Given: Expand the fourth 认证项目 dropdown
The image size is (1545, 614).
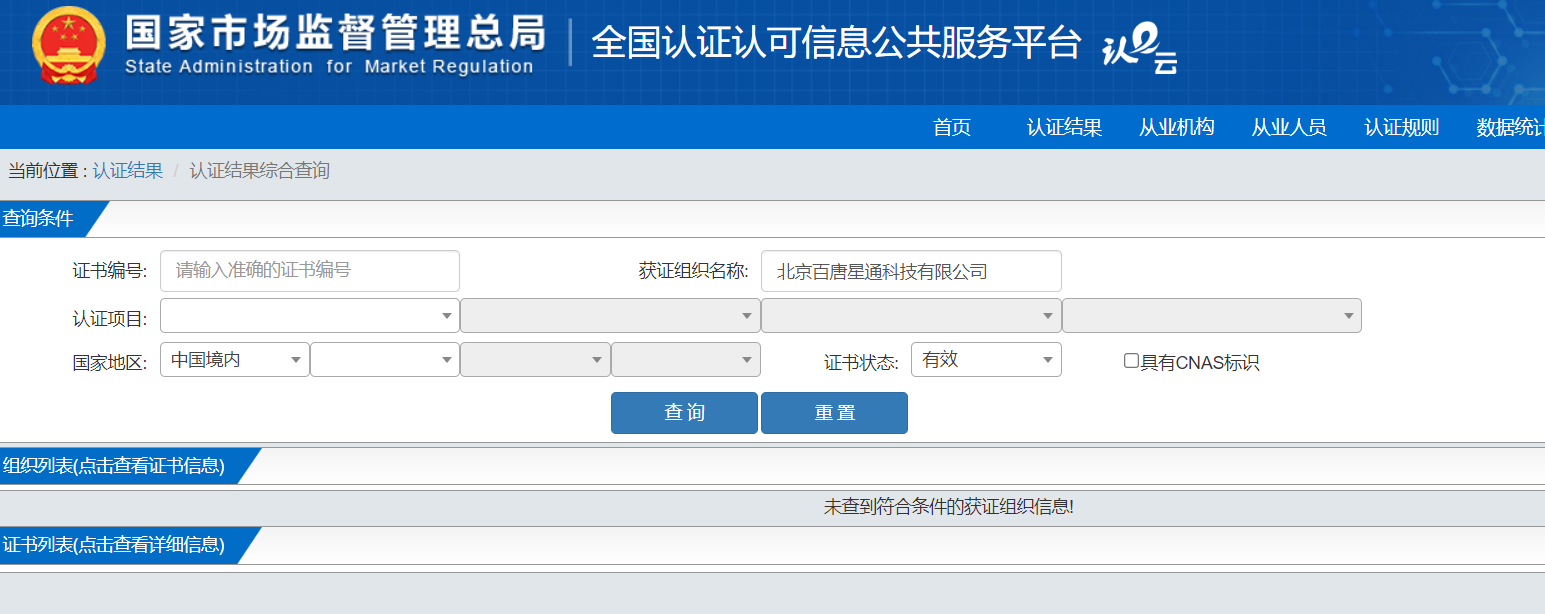Looking at the screenshot, I should point(1212,316).
